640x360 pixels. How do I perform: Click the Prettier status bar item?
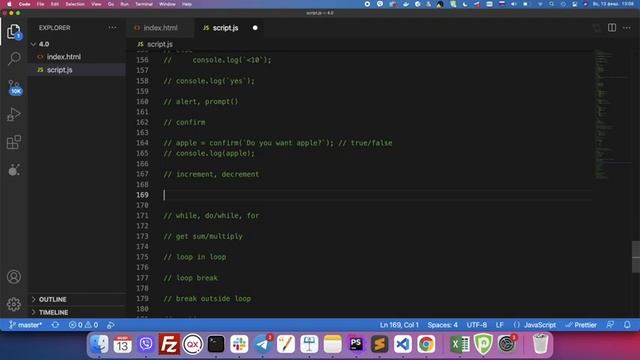pos(581,325)
